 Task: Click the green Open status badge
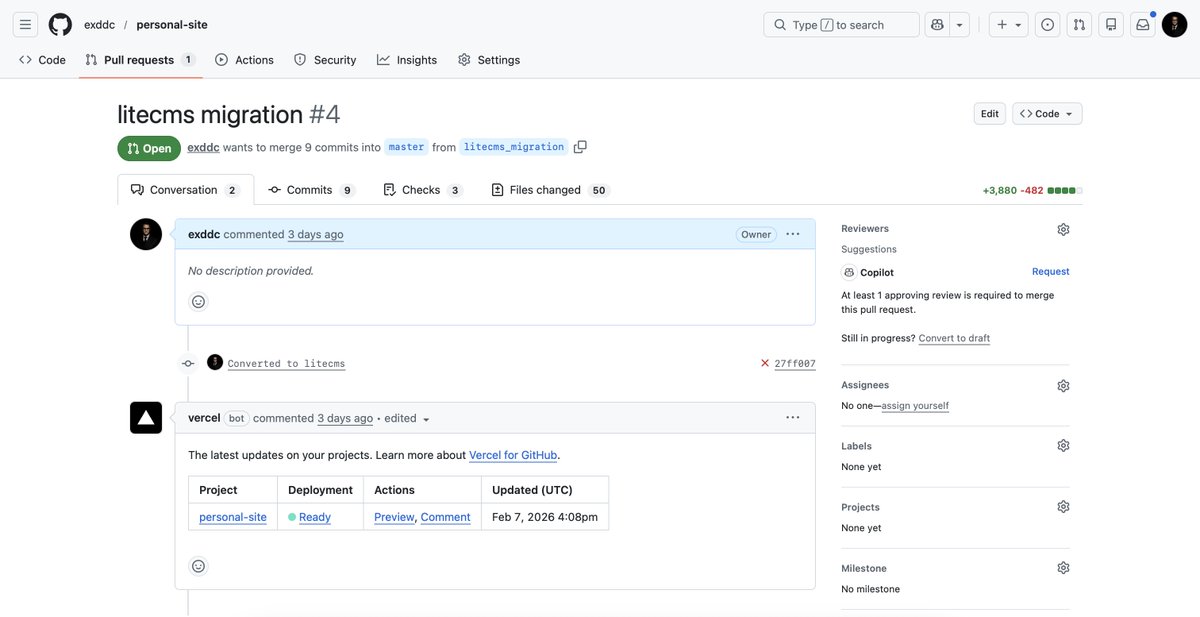tap(149, 148)
